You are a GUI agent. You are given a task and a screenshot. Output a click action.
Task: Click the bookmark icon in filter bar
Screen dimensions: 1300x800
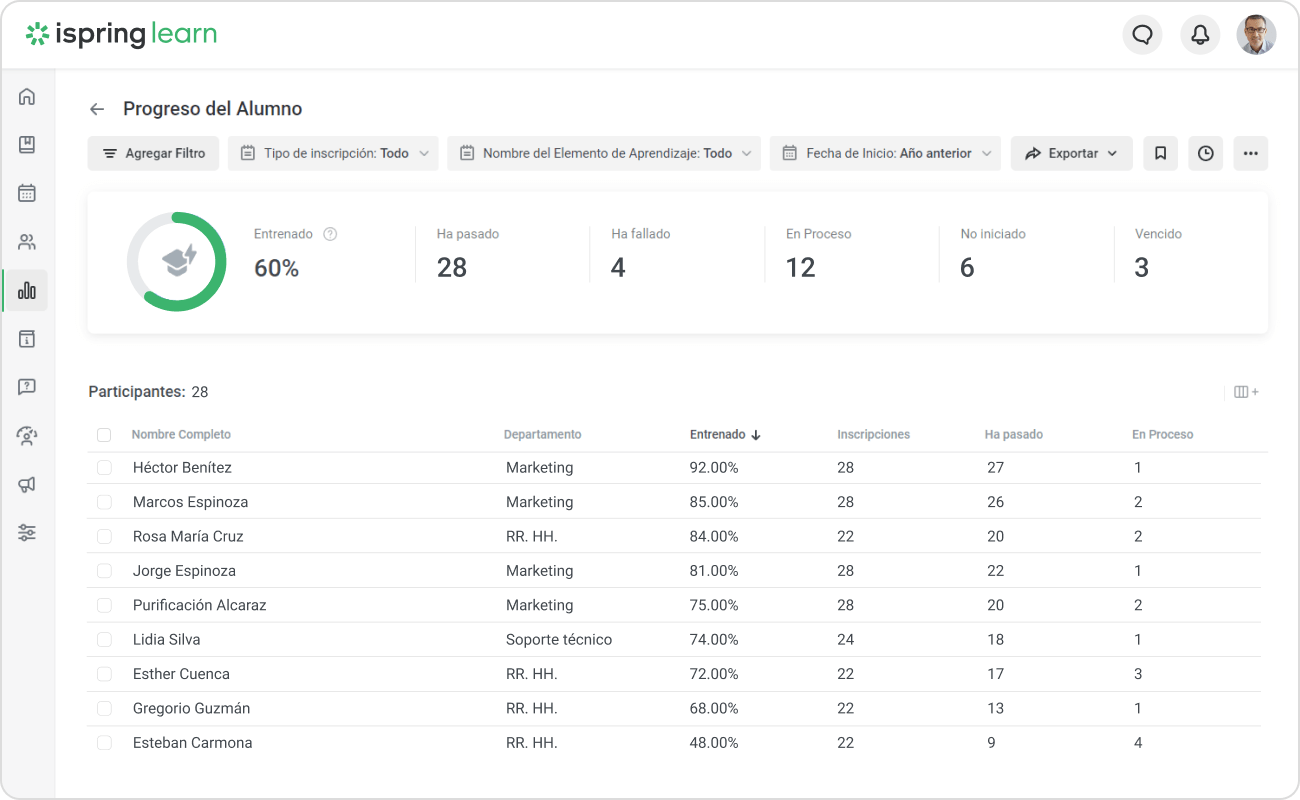[x=1160, y=153]
